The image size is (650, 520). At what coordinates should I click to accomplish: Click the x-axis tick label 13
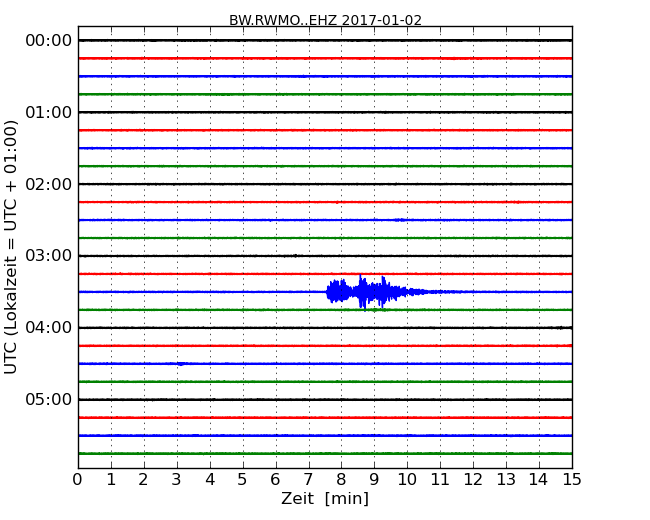point(506,480)
